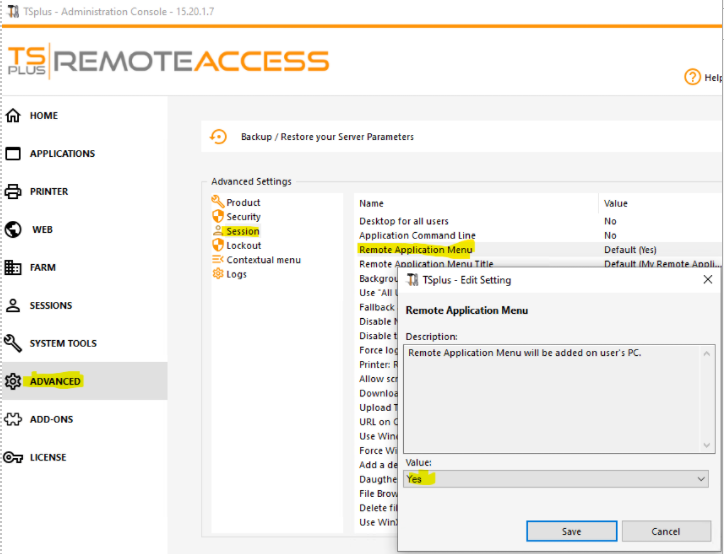
Task: Select Product in Advanced Settings list
Action: pos(242,203)
